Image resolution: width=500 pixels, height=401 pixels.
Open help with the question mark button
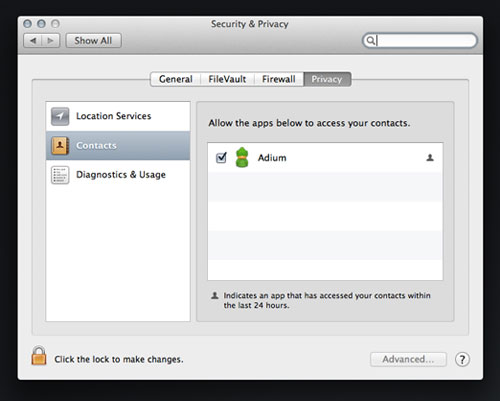click(x=462, y=359)
